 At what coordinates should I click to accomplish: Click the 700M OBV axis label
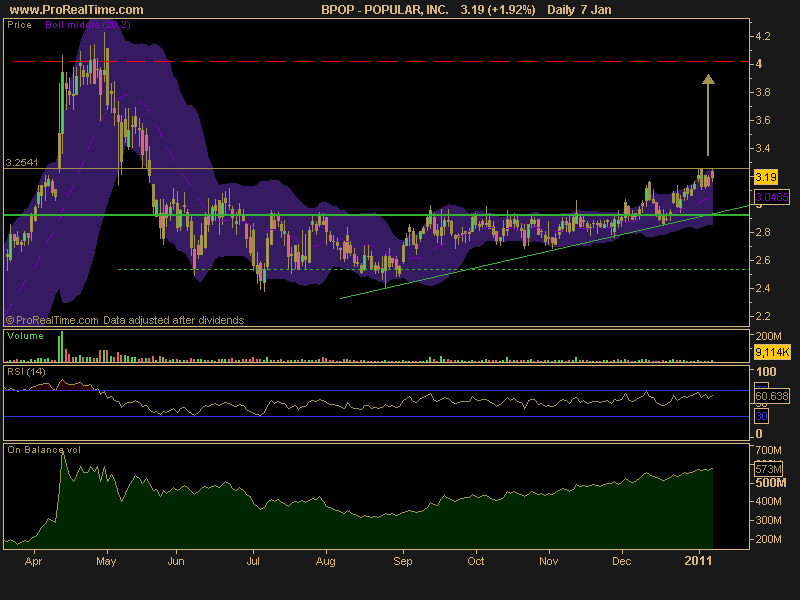[768, 450]
